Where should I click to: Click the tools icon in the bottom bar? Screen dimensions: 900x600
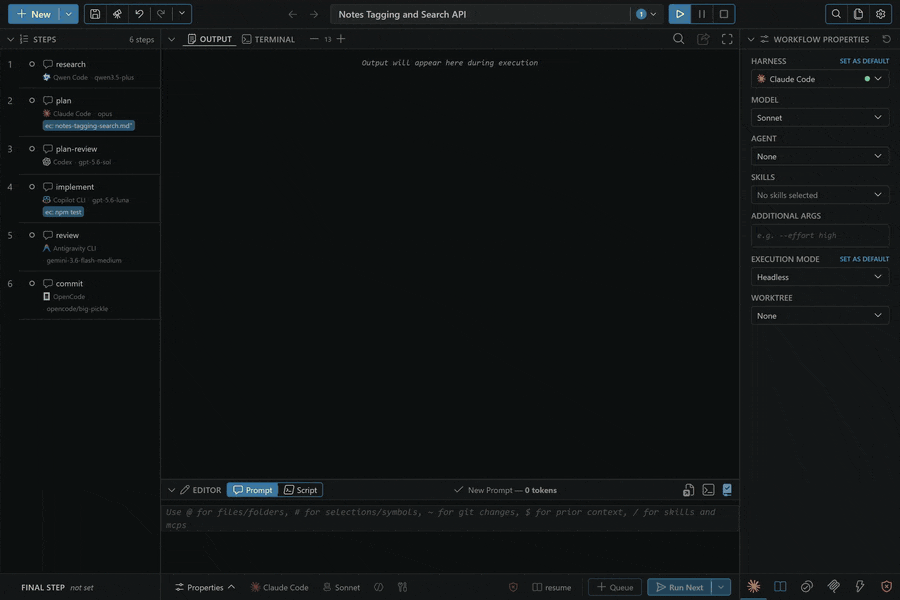[x=402, y=587]
